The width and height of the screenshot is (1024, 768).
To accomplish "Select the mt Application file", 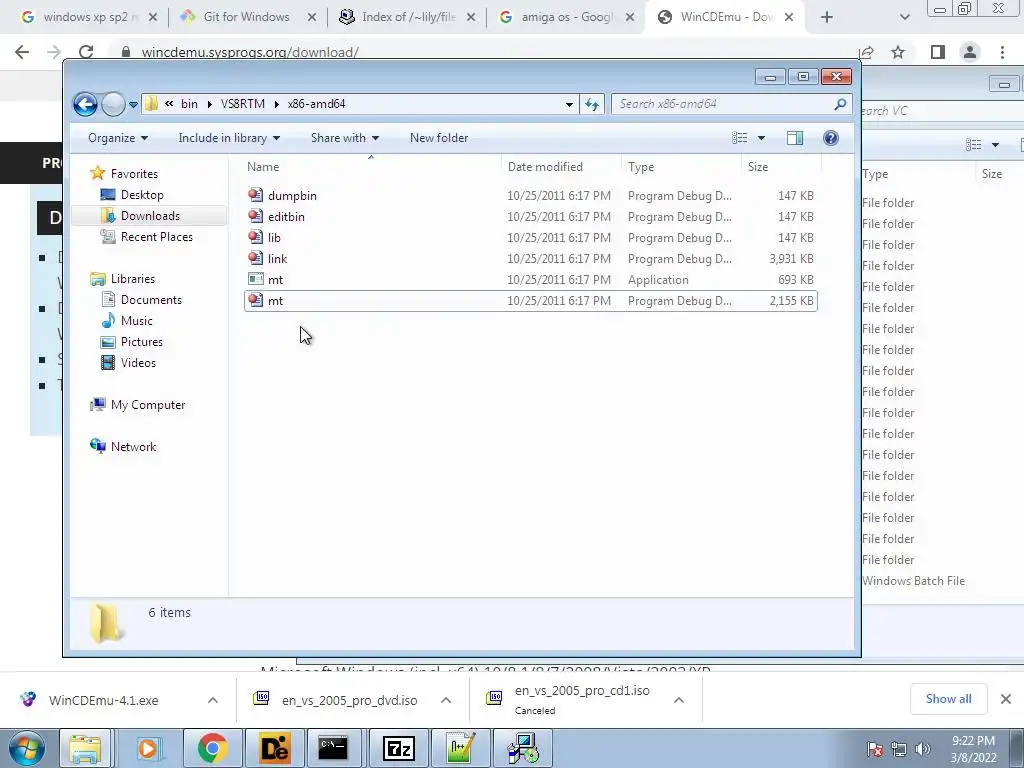I will coord(530,280).
